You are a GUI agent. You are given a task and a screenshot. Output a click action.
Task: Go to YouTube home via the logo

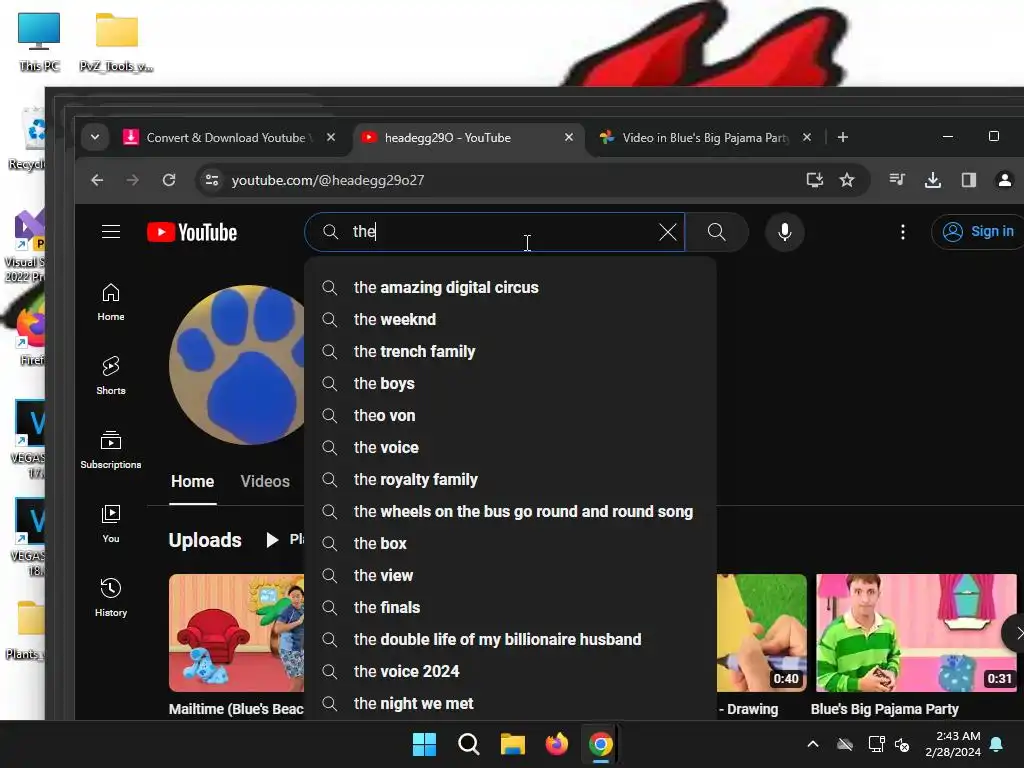192,232
